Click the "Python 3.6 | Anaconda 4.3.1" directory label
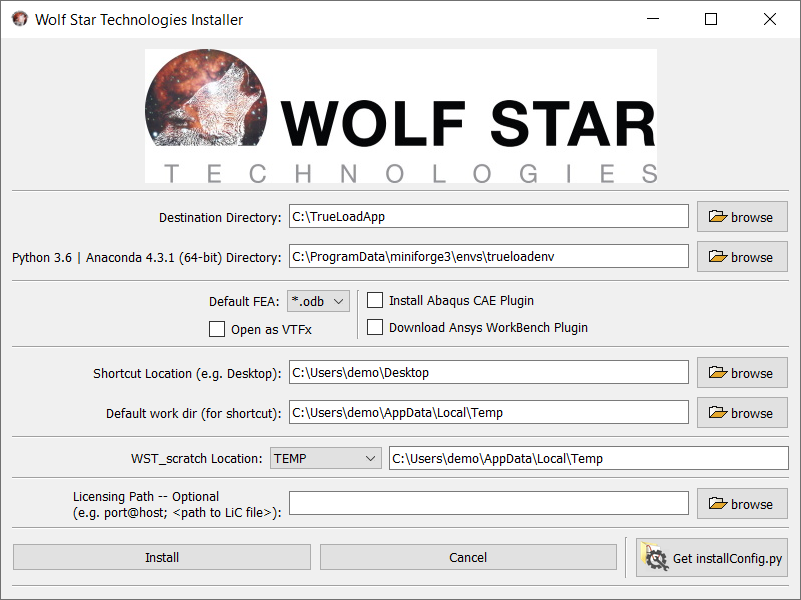 click(x=147, y=257)
